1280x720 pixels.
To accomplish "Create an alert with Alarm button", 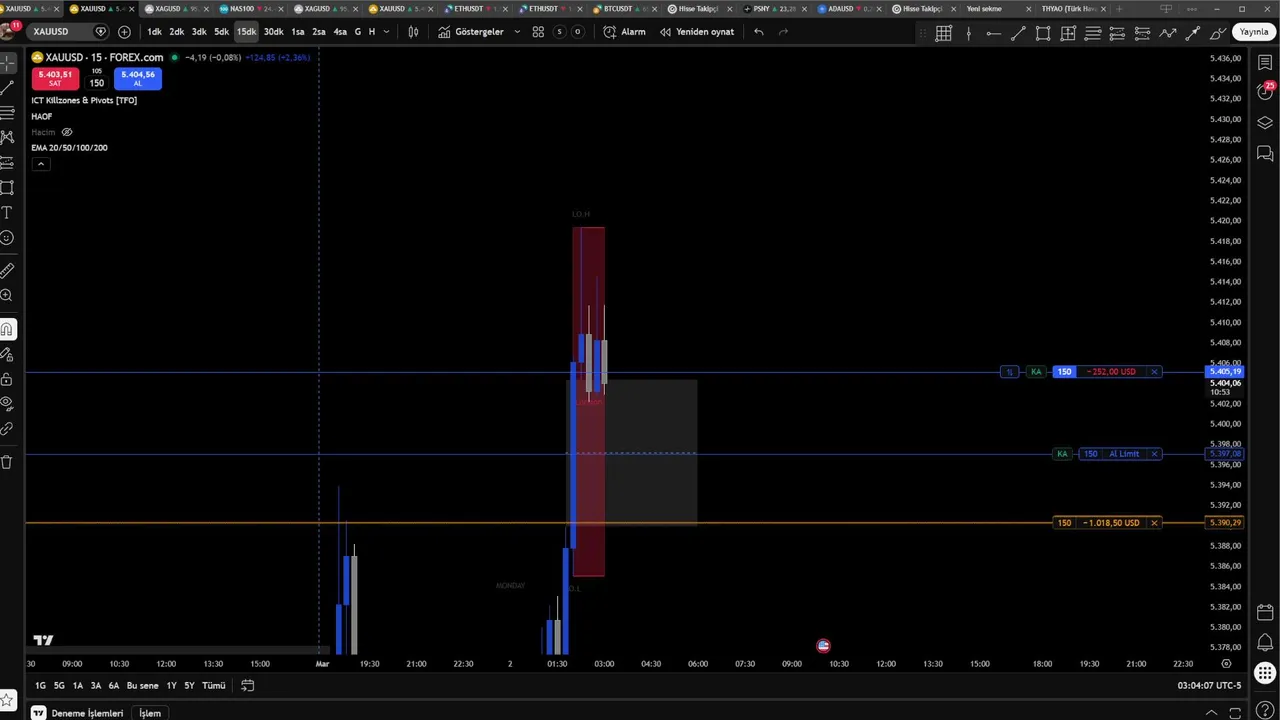I will (x=625, y=31).
